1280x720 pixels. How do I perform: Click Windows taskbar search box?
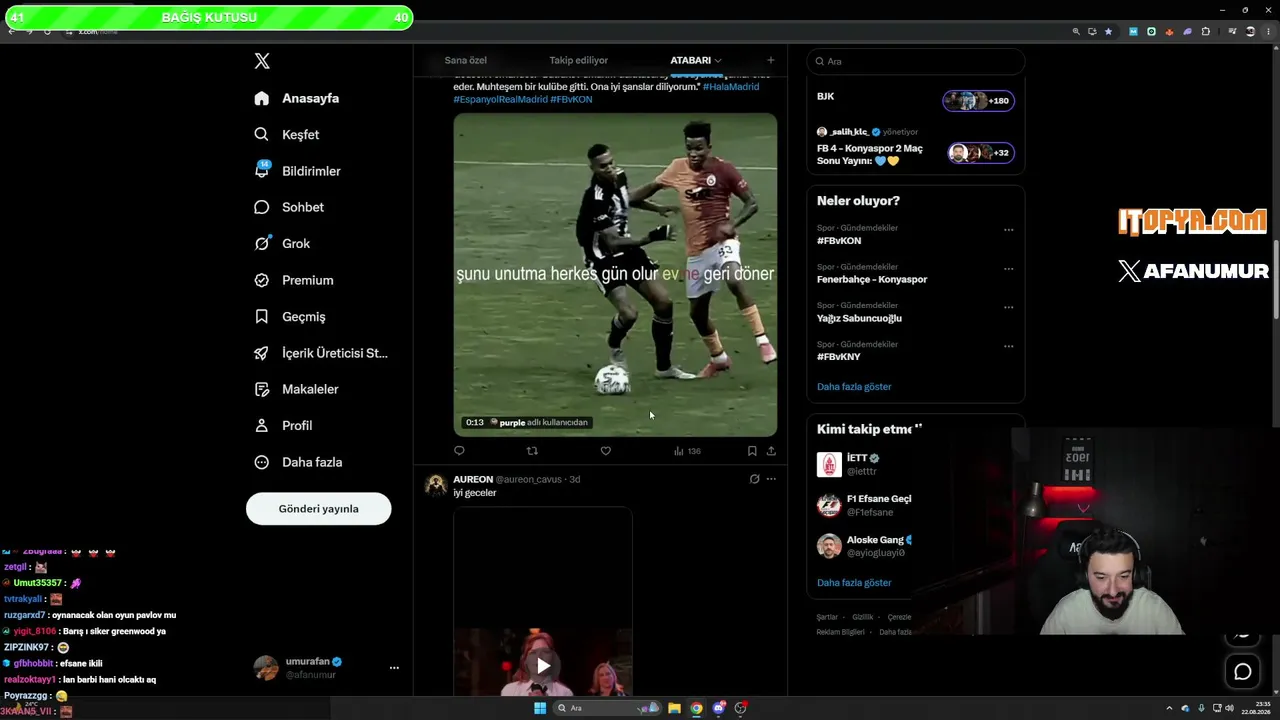(608, 708)
